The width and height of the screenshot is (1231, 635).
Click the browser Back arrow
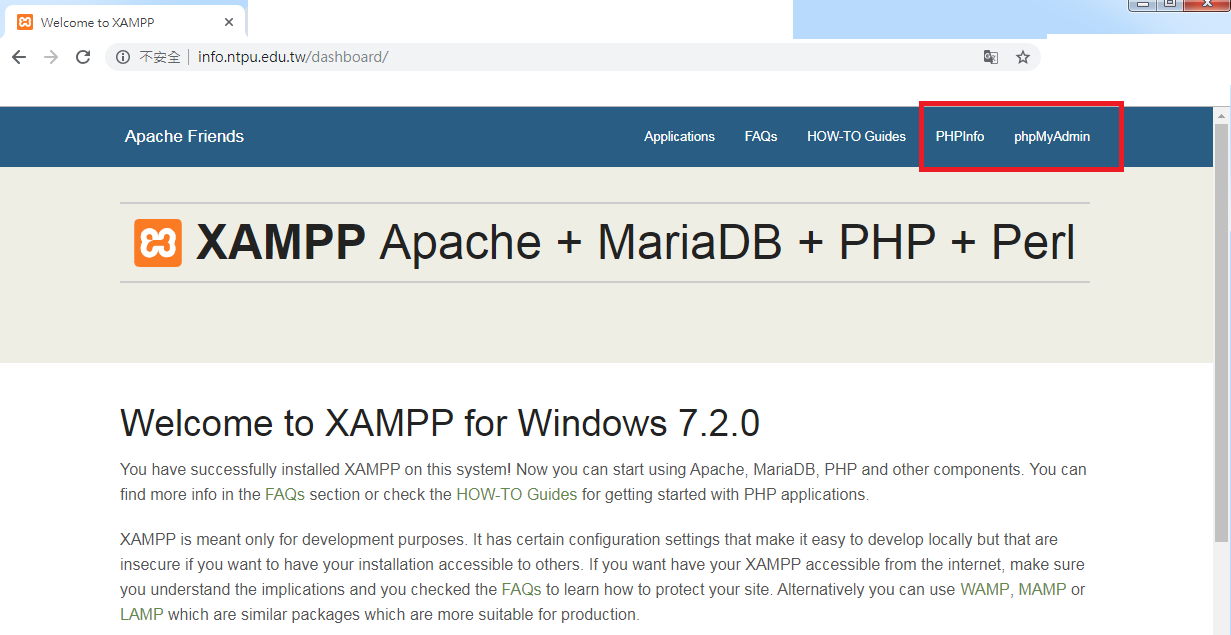[19, 57]
